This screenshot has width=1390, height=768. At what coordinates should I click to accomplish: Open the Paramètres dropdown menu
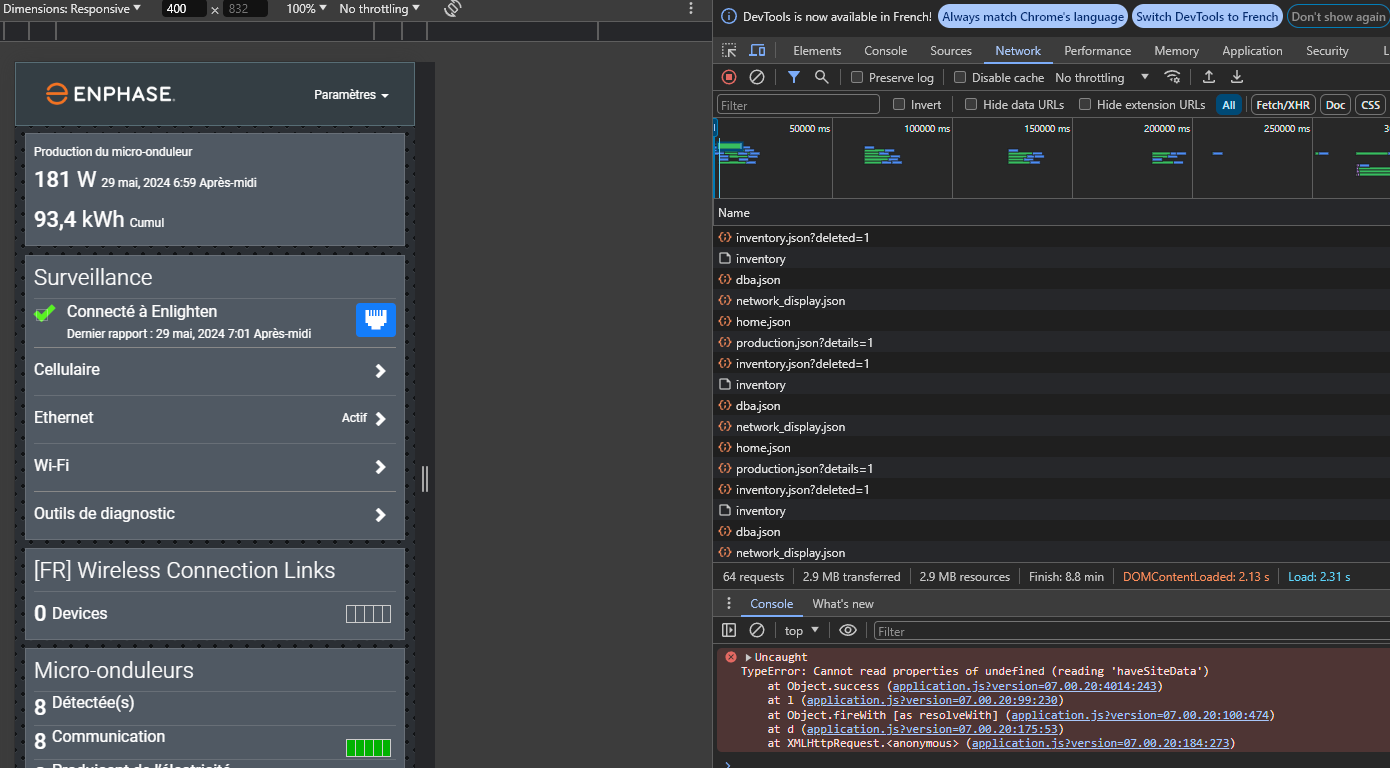[x=351, y=95]
